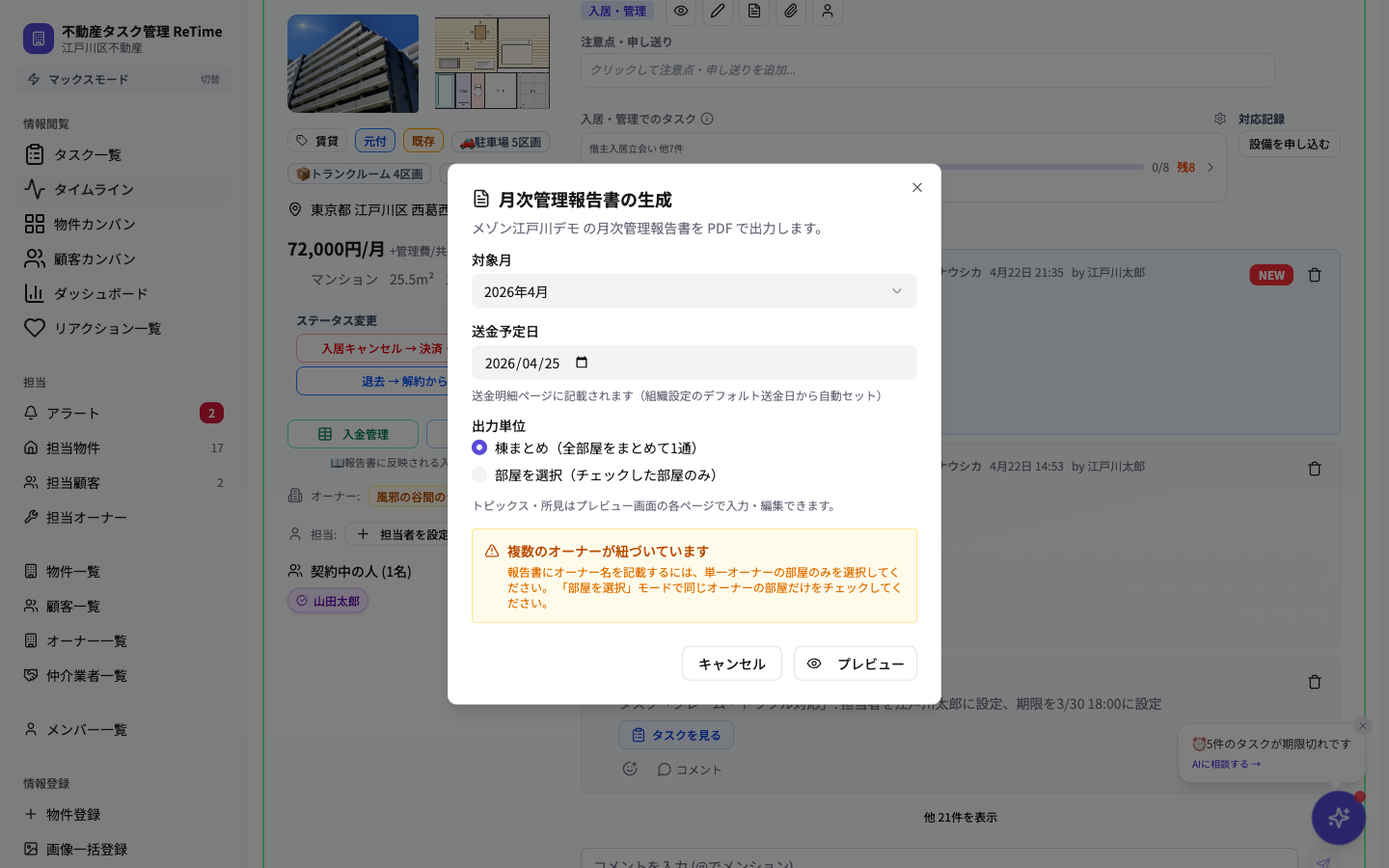
Task: Select the 部屋を選択 radio option
Action: pyautogui.click(x=479, y=475)
